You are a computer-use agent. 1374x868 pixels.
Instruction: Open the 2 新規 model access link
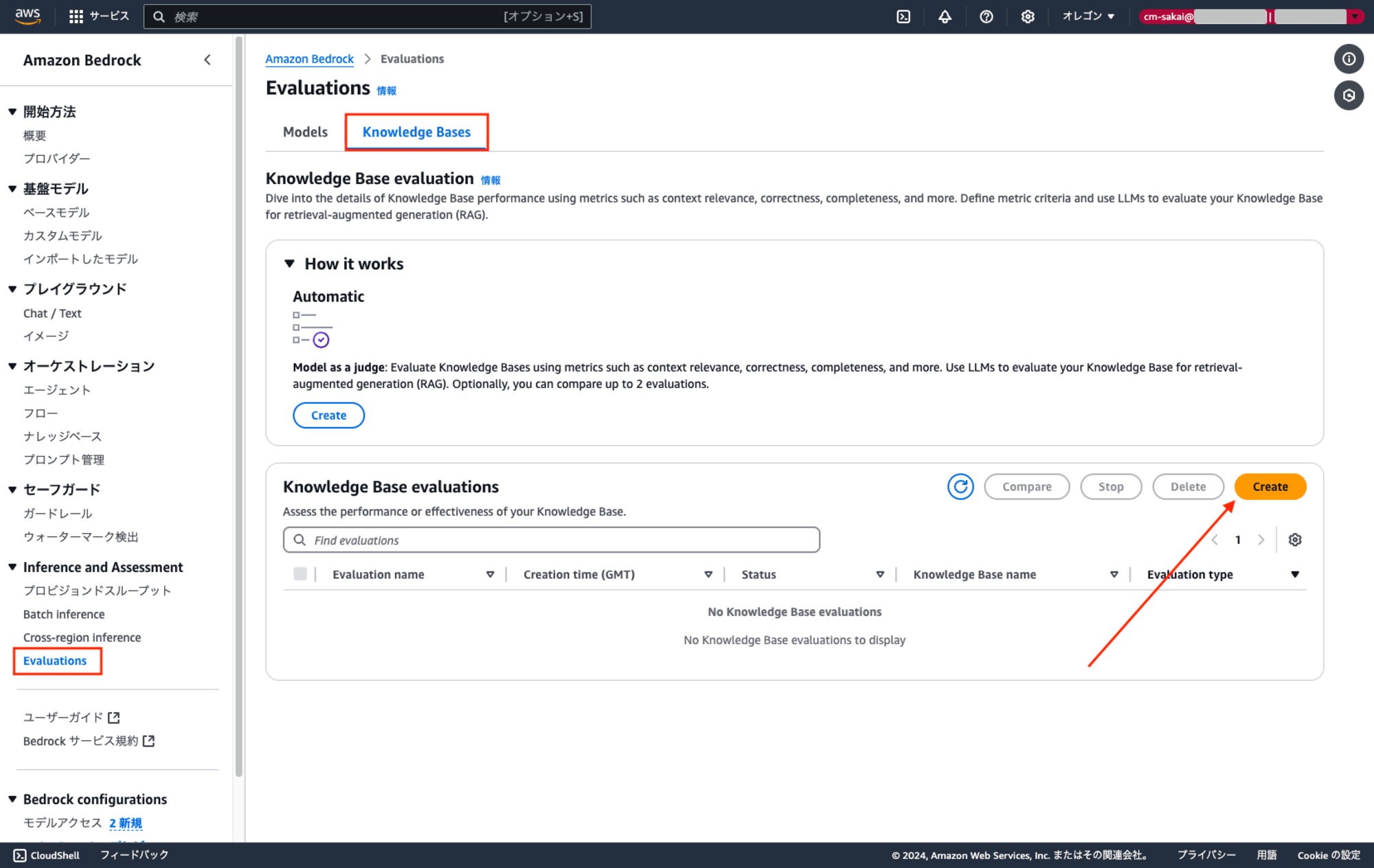126,823
